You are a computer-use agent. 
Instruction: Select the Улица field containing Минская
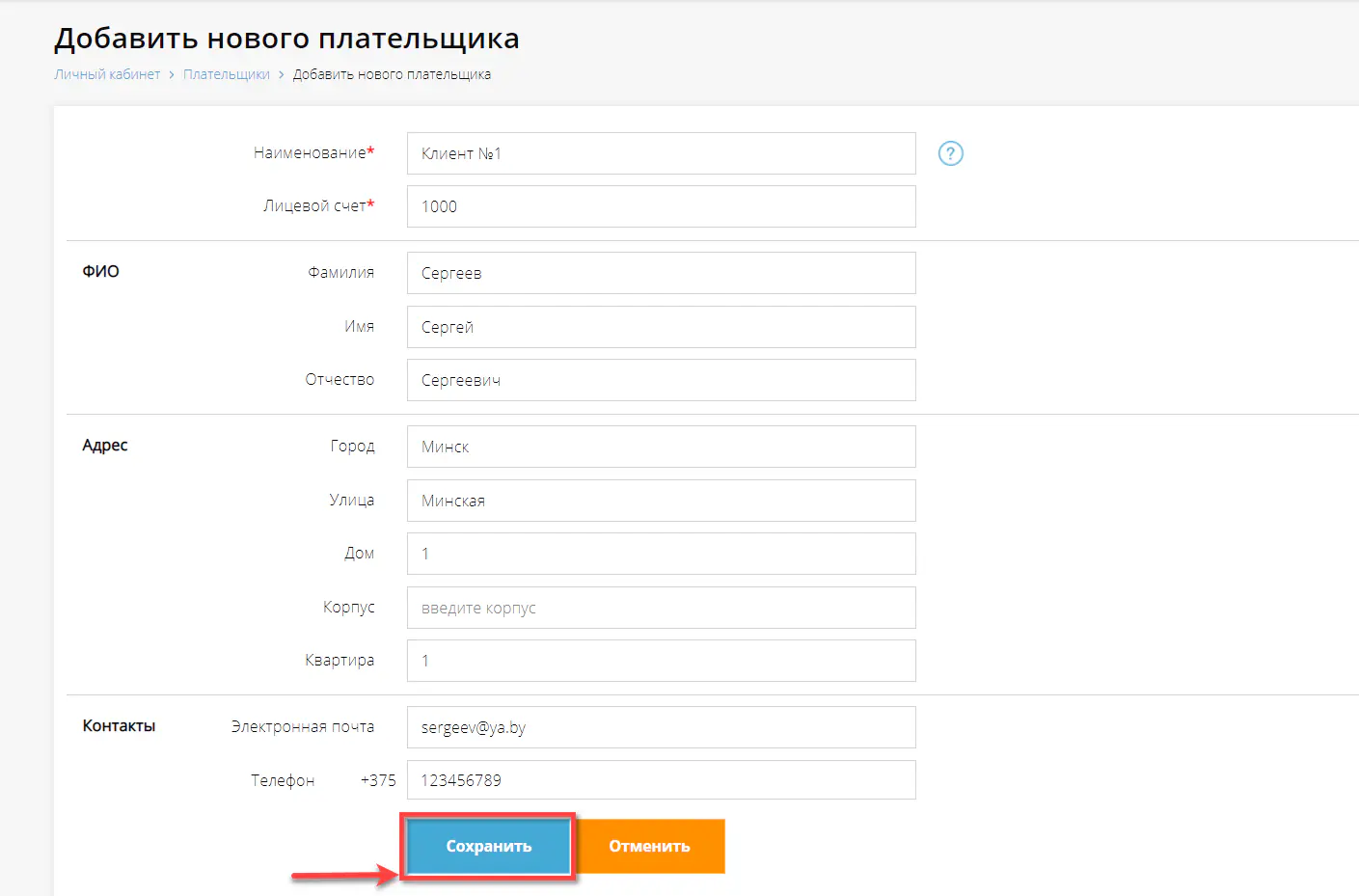pyautogui.click(x=661, y=501)
